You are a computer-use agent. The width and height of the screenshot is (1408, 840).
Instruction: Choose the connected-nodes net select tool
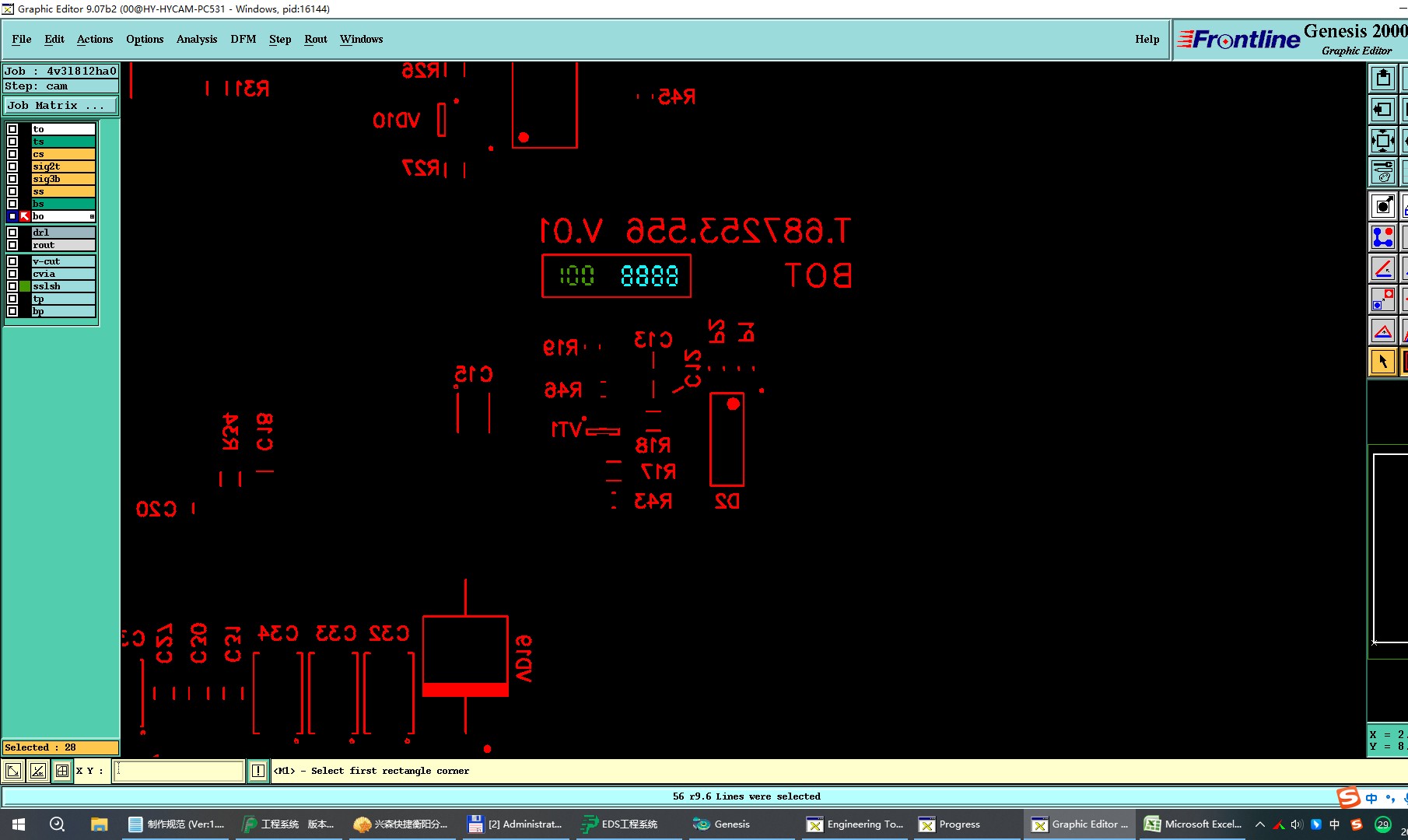pos(1382,237)
